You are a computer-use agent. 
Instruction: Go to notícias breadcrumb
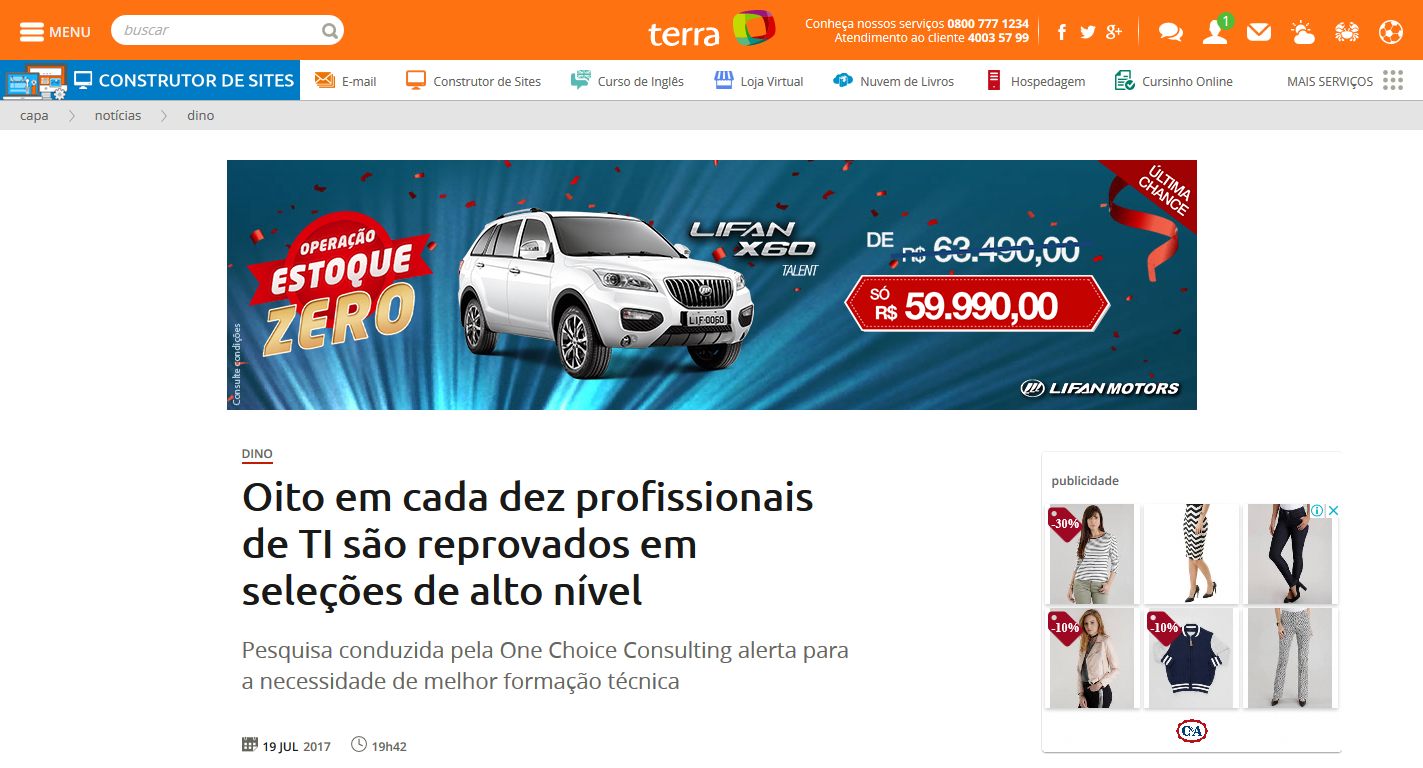pos(118,115)
